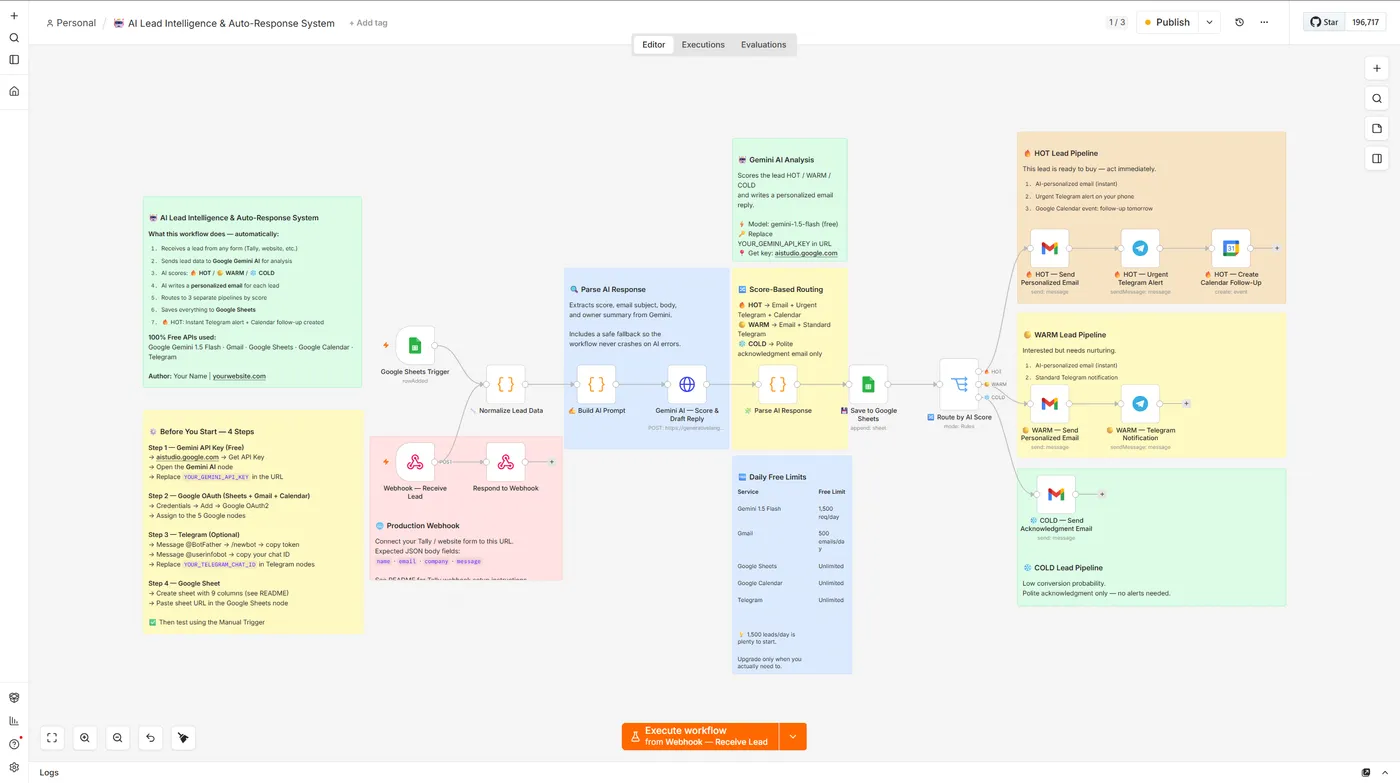Select the Google Sheets Trigger node

pos(415,346)
